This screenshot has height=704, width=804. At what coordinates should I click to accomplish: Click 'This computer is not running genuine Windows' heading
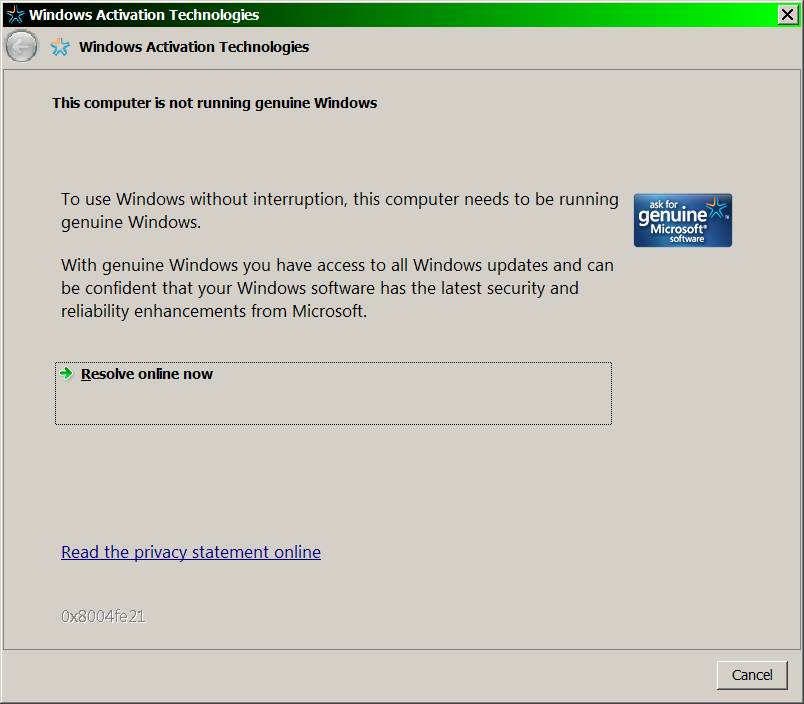click(x=214, y=103)
